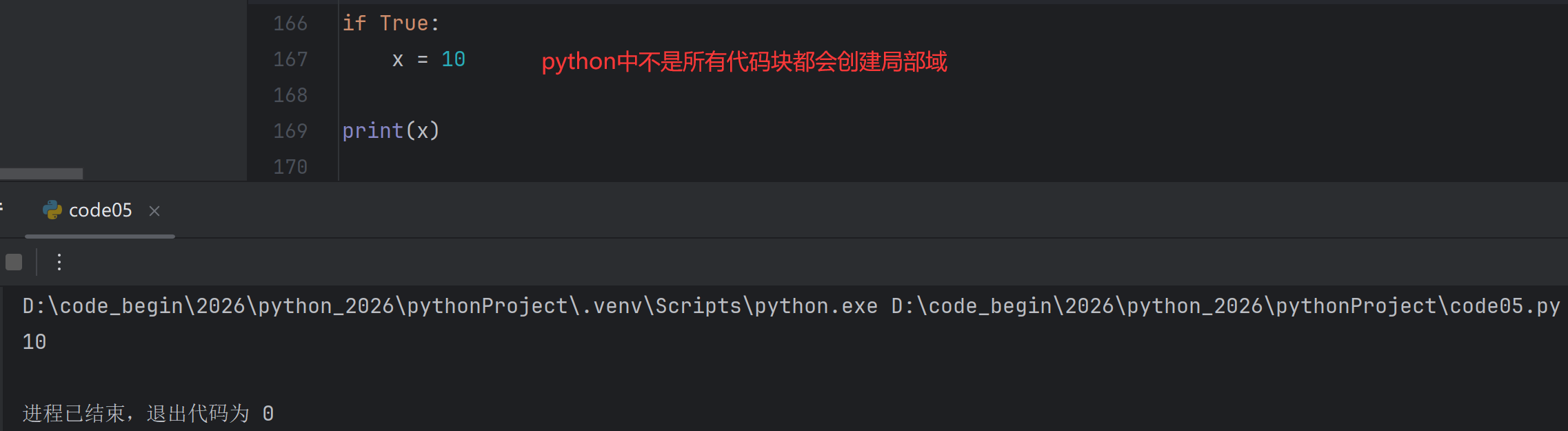Click the grey Stop button in run toolbar
This screenshot has height=431, width=1568.
pos(14,262)
